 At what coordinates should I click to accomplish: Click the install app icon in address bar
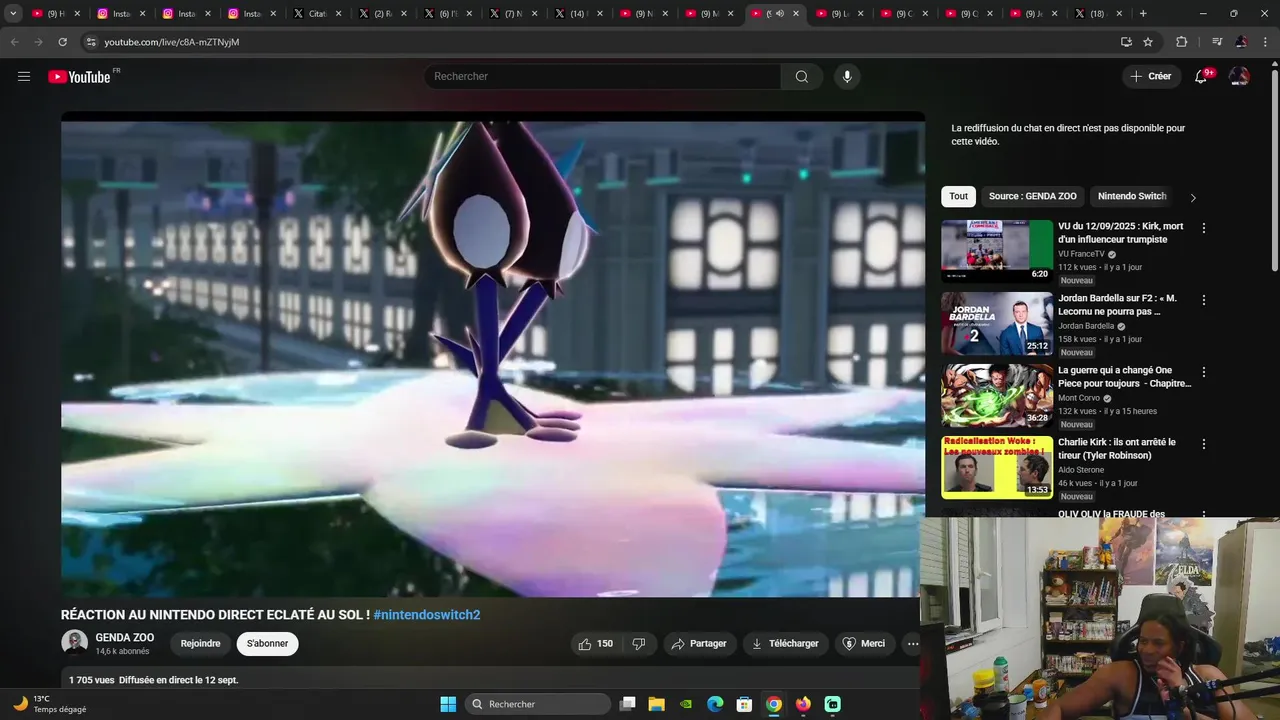[1126, 42]
